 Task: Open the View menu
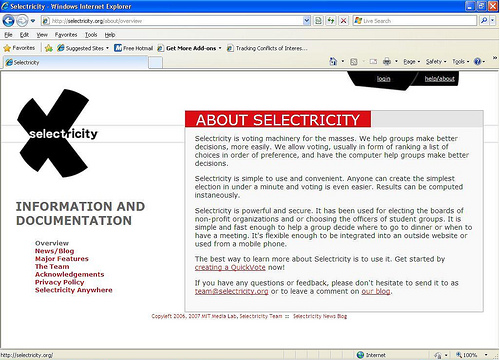click(x=42, y=35)
